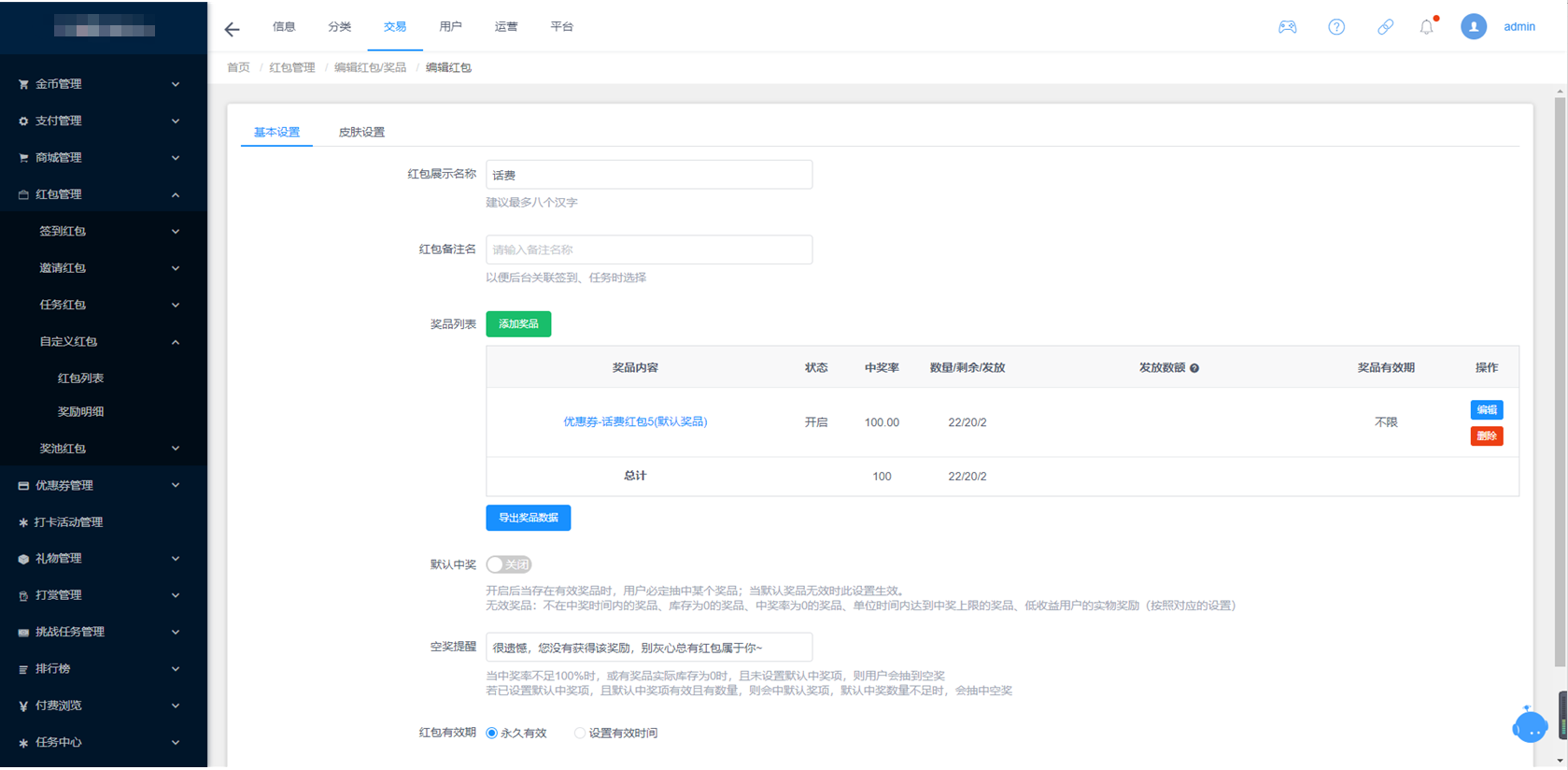Open the 用户 top menu

450,26
